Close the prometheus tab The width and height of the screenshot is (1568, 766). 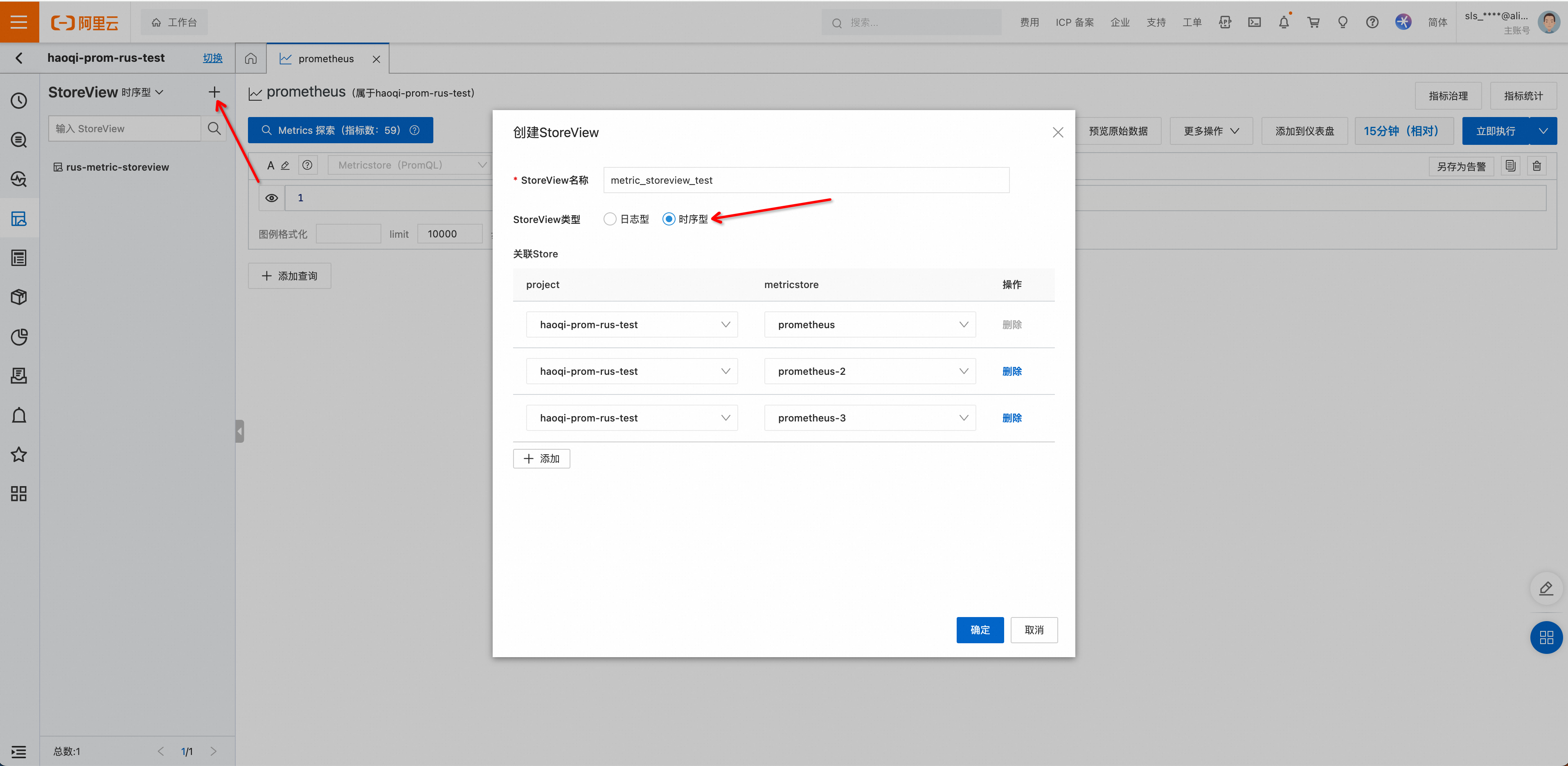click(376, 59)
